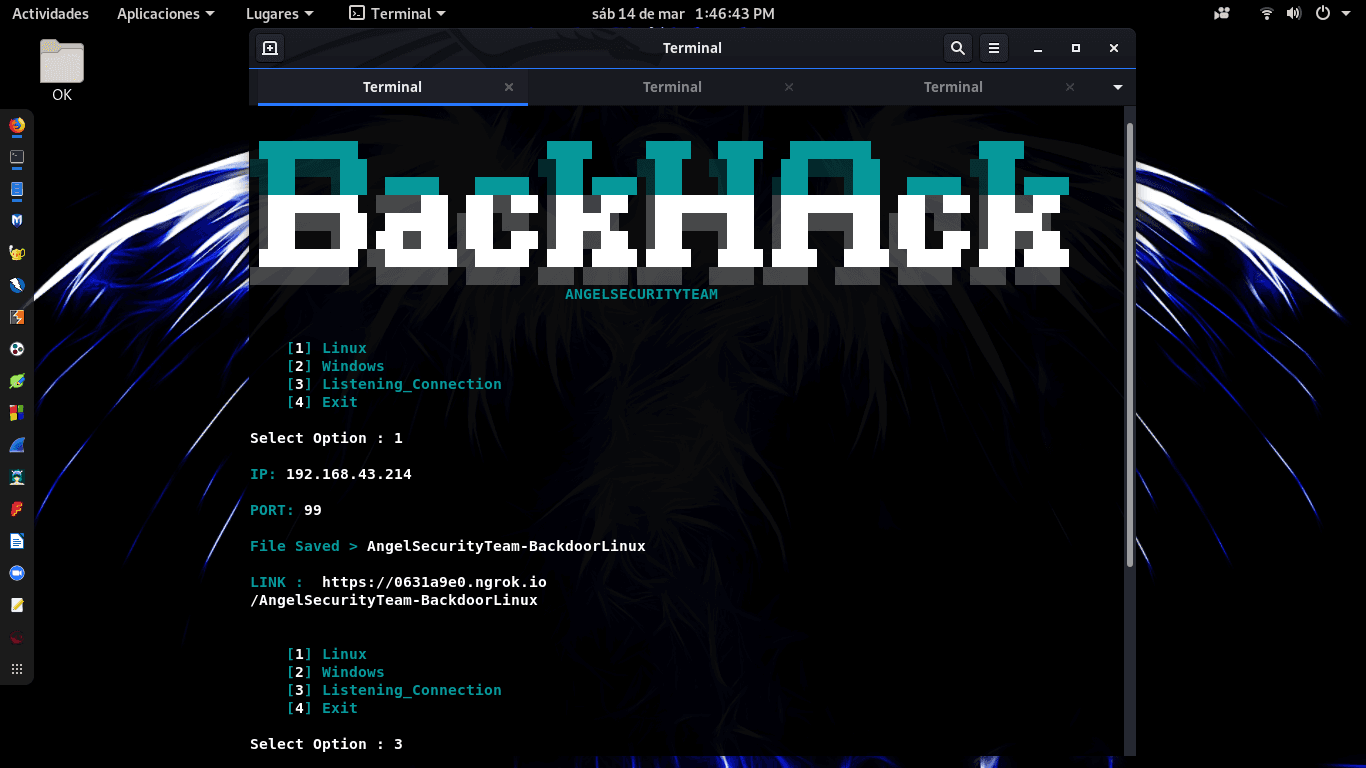Open the Terminal app menu in the top bar
Viewport: 1366px width, 768px height.
396,13
